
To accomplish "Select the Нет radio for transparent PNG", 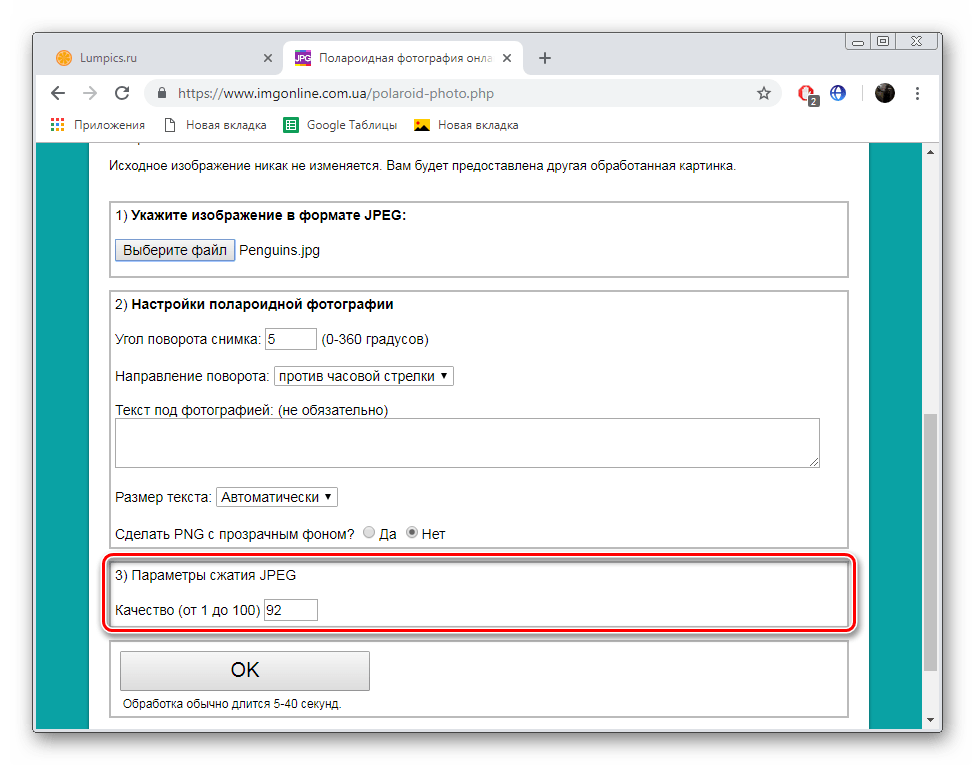I will (x=411, y=533).
